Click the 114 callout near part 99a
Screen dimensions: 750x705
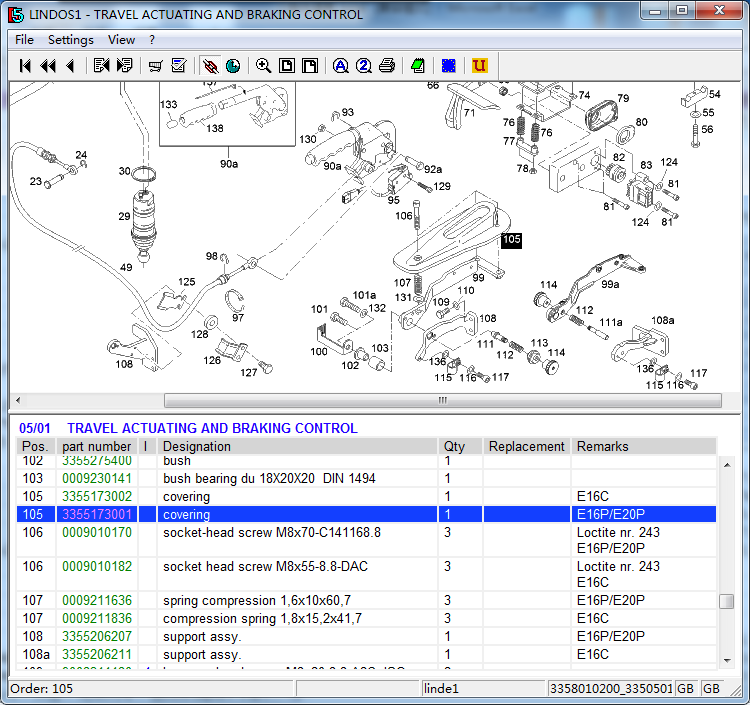pyautogui.click(x=548, y=285)
